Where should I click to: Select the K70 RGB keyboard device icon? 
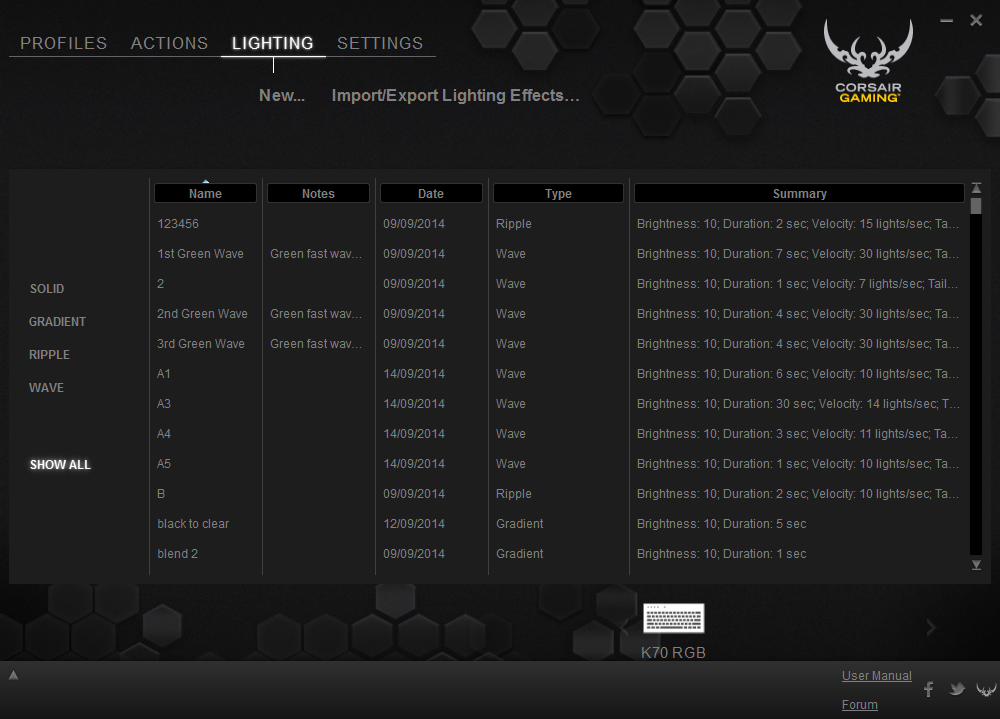(x=673, y=618)
